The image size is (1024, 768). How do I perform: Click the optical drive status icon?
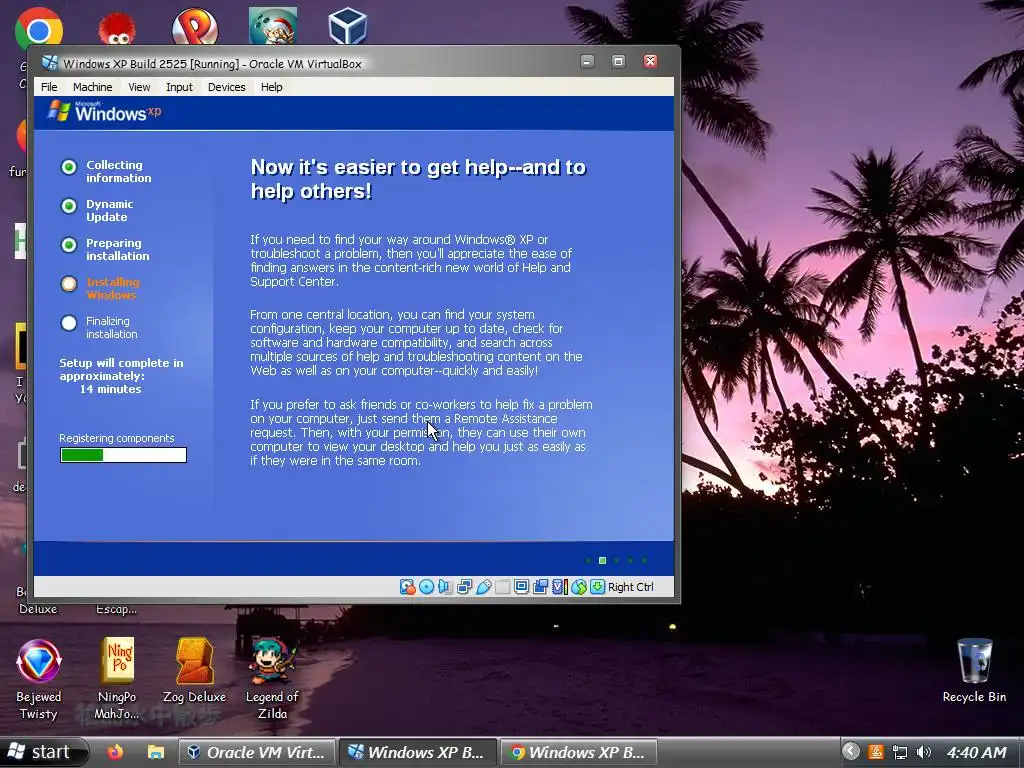tap(426, 586)
